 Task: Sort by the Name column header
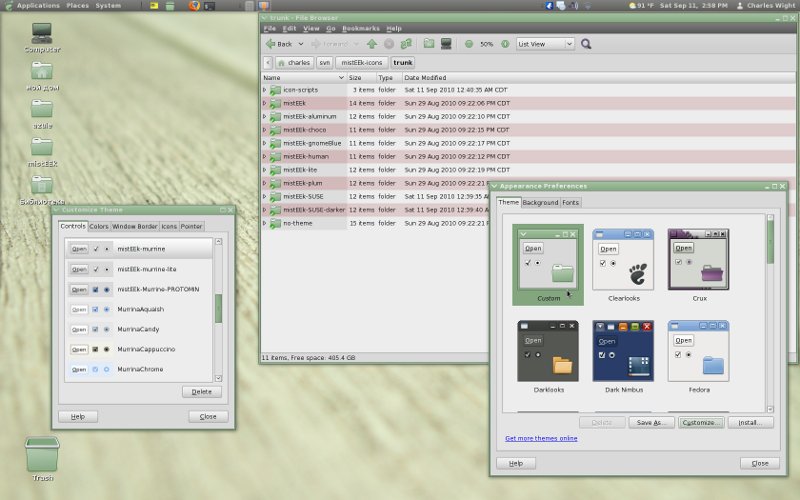[x=304, y=78]
